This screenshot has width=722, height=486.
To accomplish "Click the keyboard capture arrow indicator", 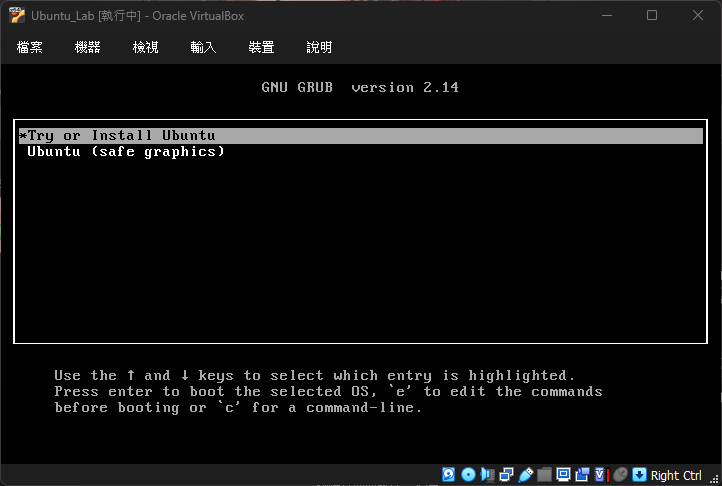I will click(x=640, y=474).
